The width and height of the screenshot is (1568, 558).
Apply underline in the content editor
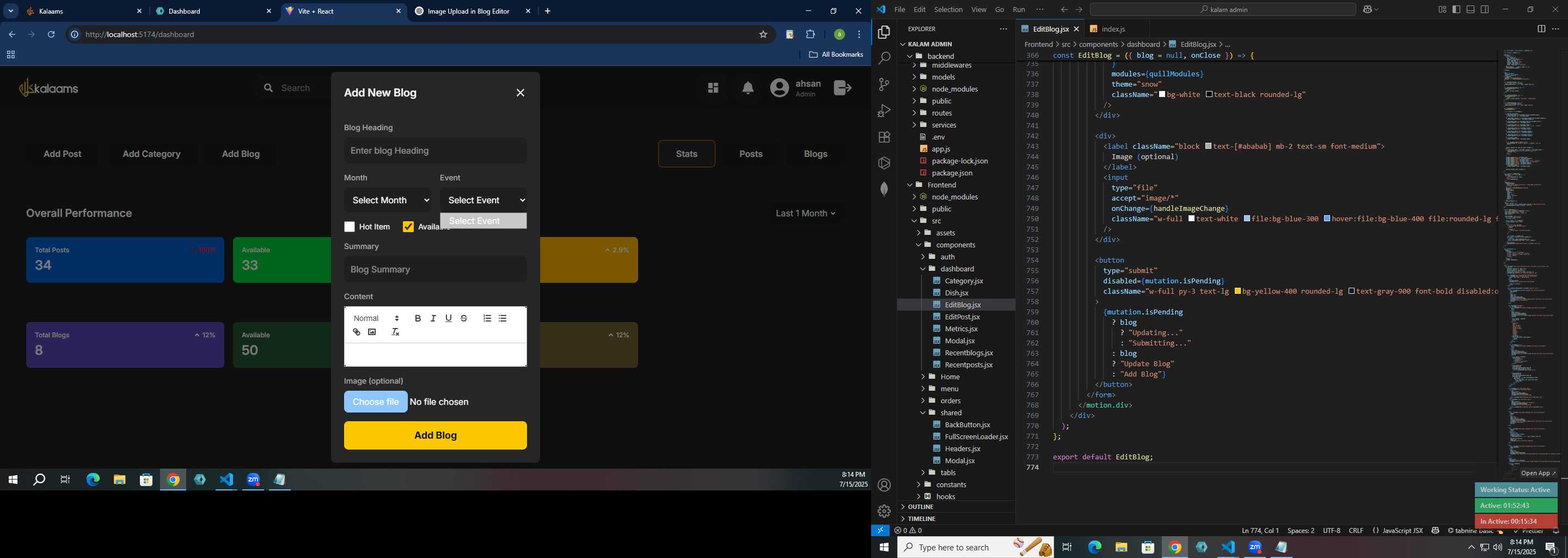click(449, 318)
